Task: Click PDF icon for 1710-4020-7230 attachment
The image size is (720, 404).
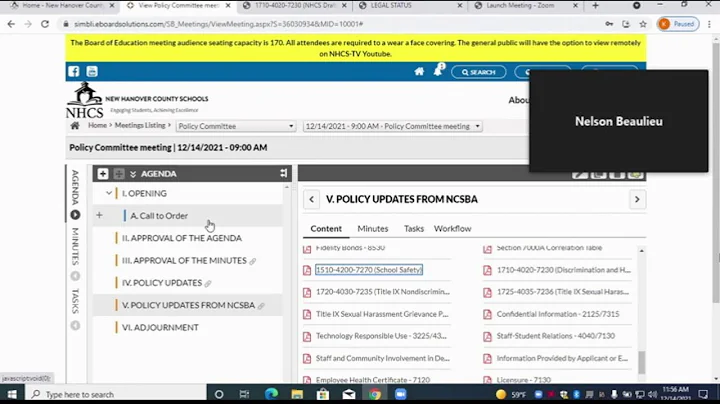Action: [x=488, y=270]
